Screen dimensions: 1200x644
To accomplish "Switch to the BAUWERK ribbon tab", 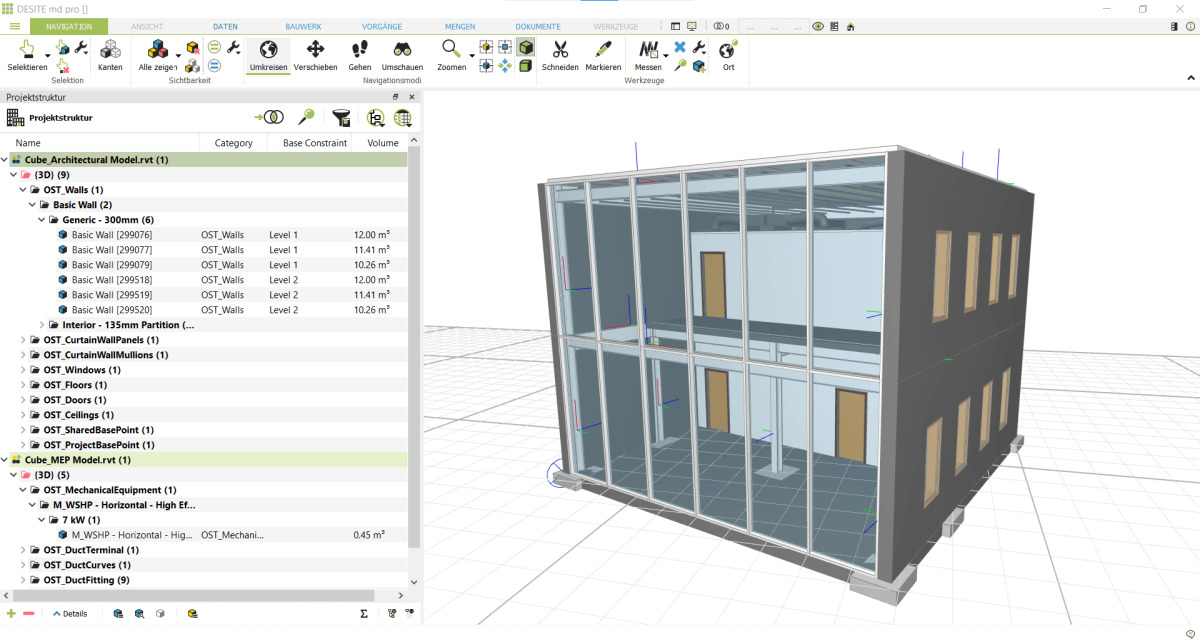I will 304,26.
